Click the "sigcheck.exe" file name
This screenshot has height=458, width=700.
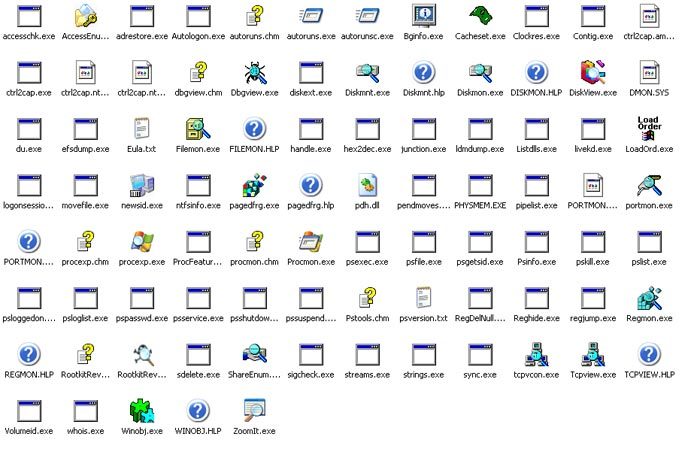[311, 375]
